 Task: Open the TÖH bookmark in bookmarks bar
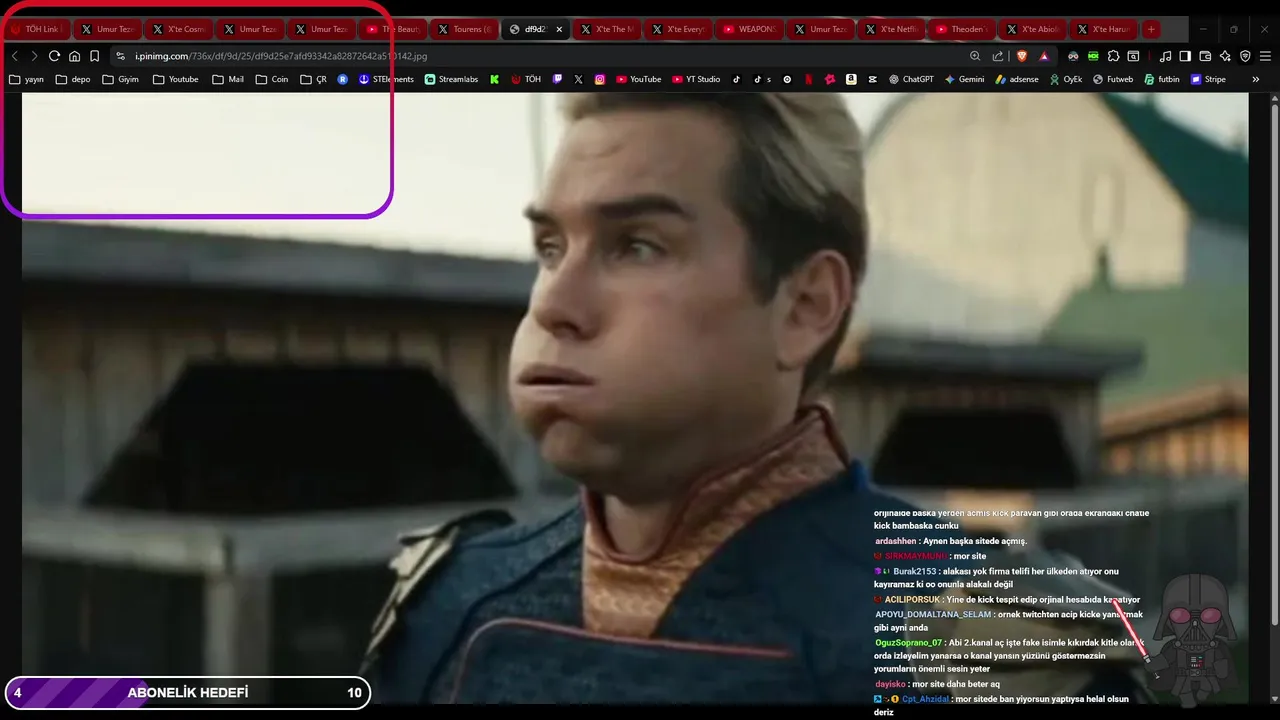[526, 79]
